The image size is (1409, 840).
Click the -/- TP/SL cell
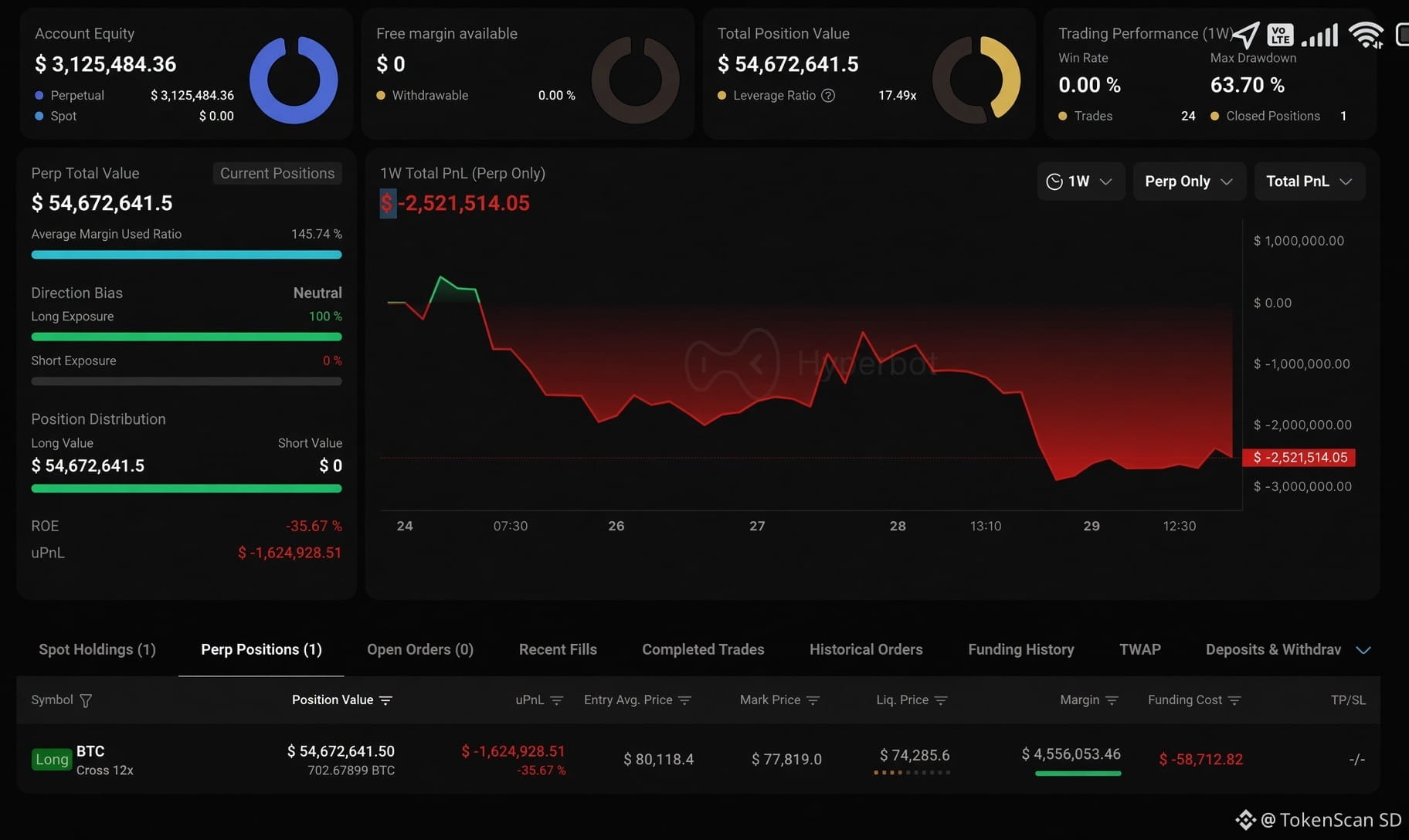(x=1356, y=759)
